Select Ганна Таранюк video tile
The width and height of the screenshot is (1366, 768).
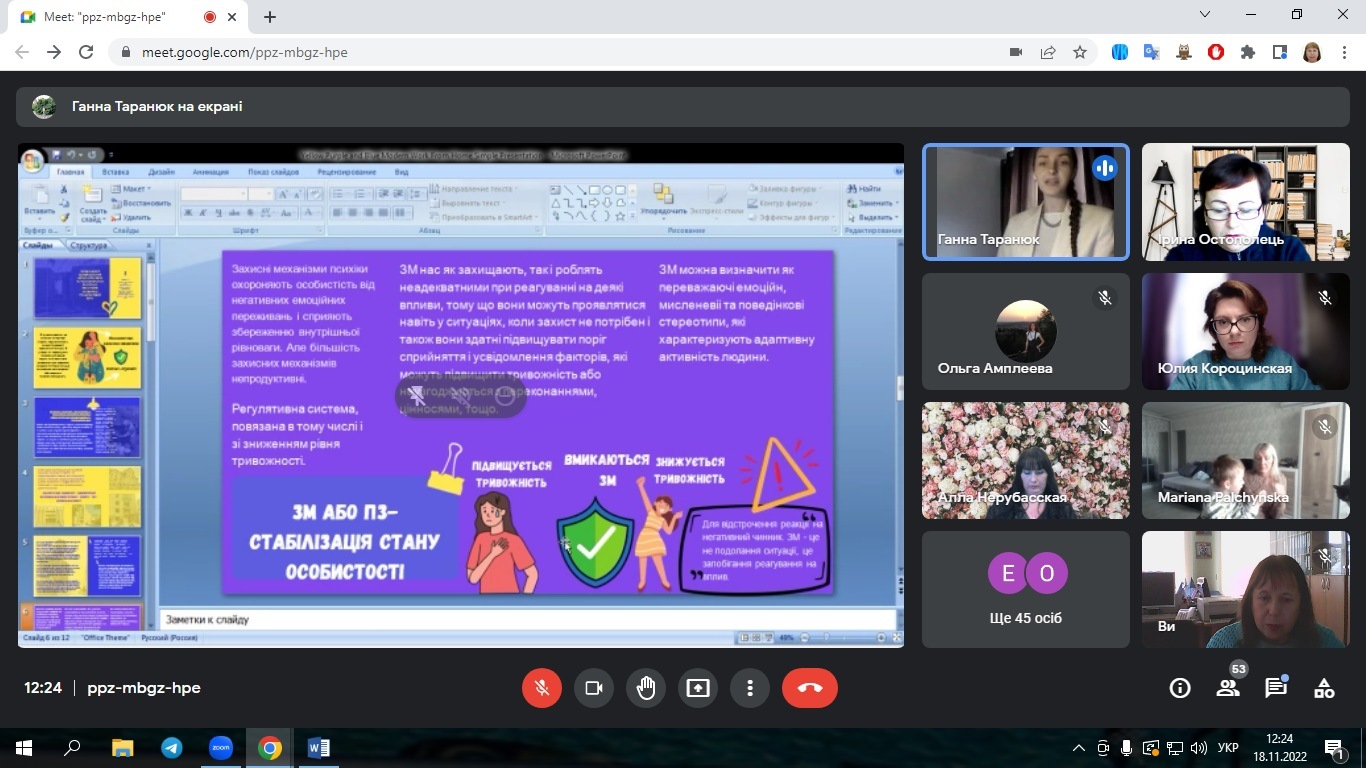pyautogui.click(x=1026, y=201)
